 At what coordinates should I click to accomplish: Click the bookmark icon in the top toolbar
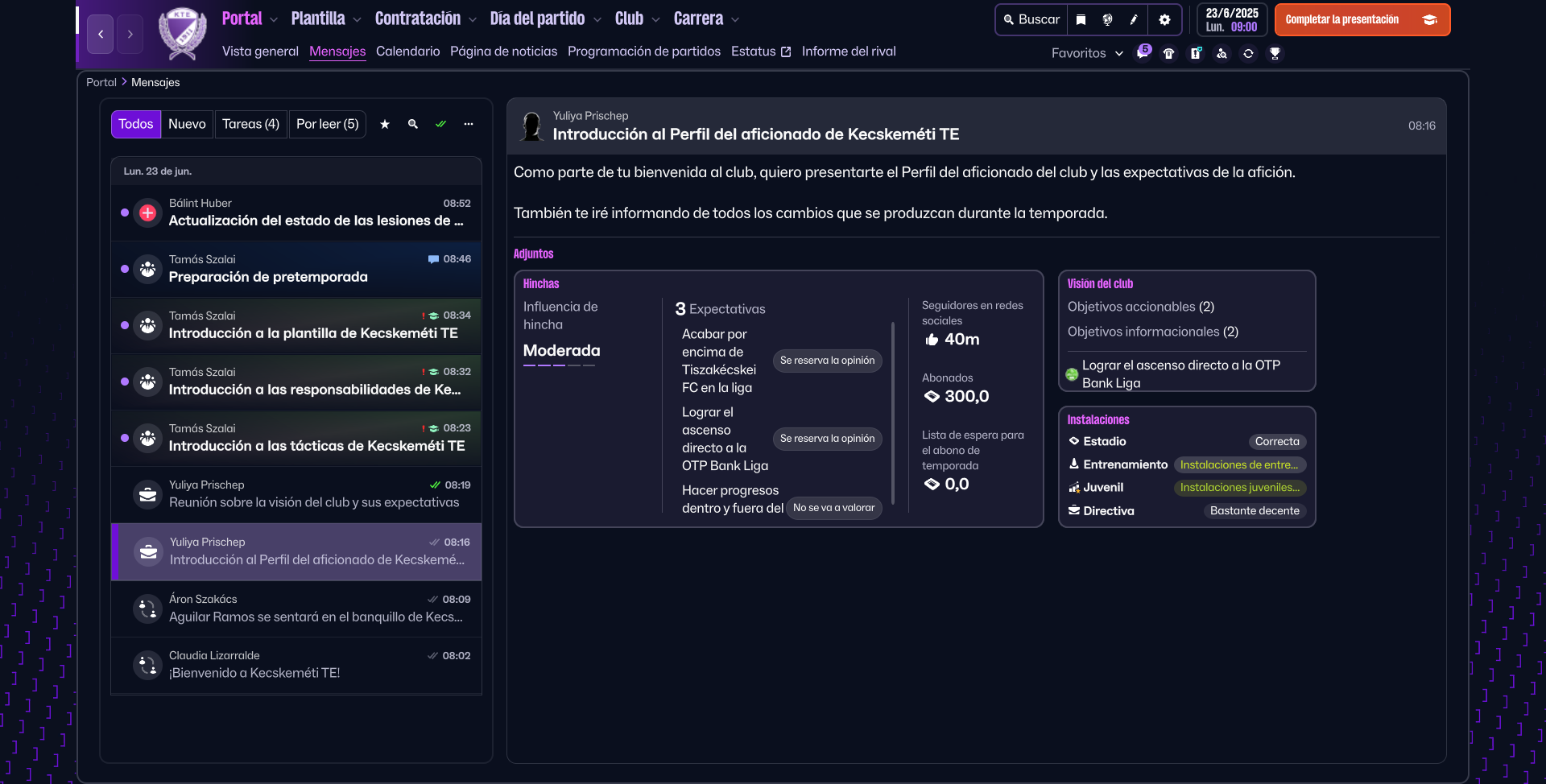(x=1081, y=20)
